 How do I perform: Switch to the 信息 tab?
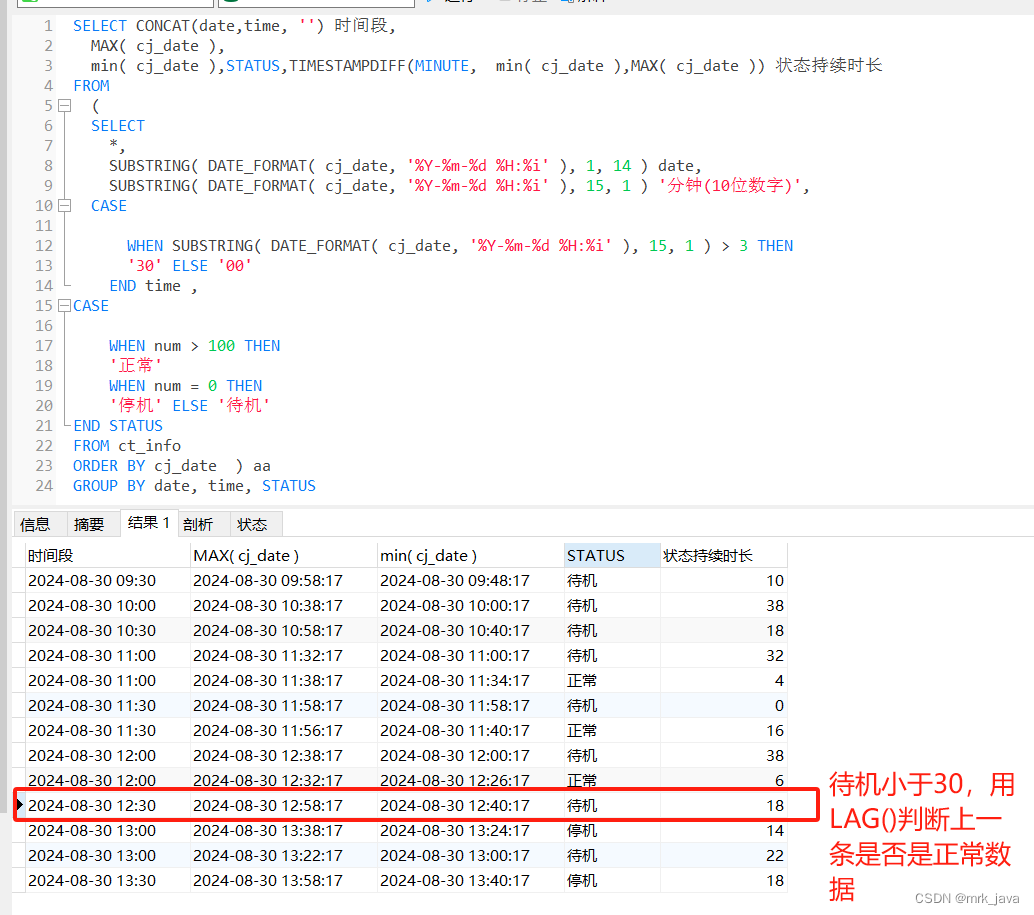point(35,524)
